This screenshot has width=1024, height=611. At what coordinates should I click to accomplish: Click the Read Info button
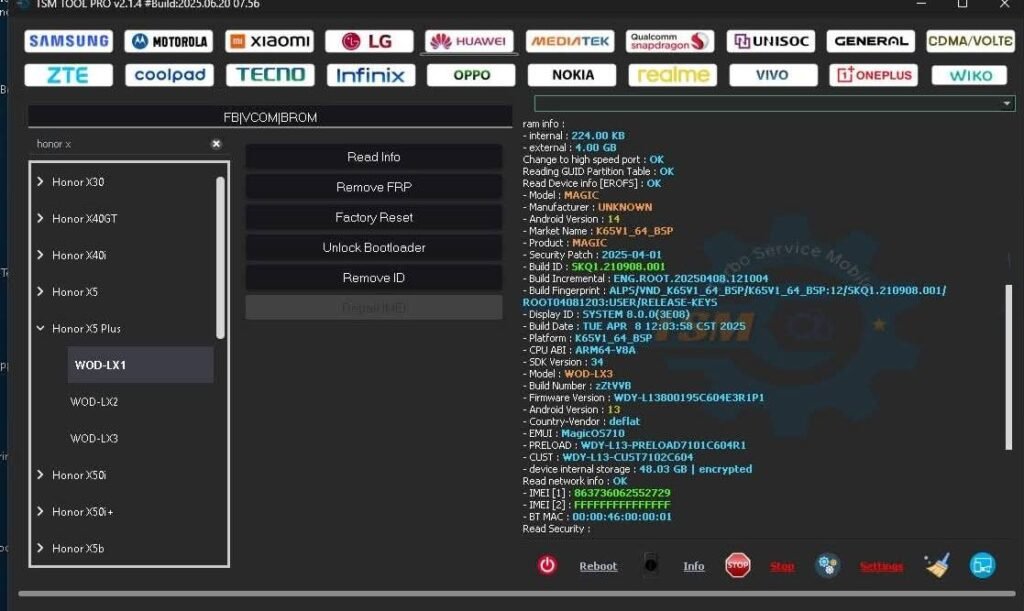tap(374, 157)
